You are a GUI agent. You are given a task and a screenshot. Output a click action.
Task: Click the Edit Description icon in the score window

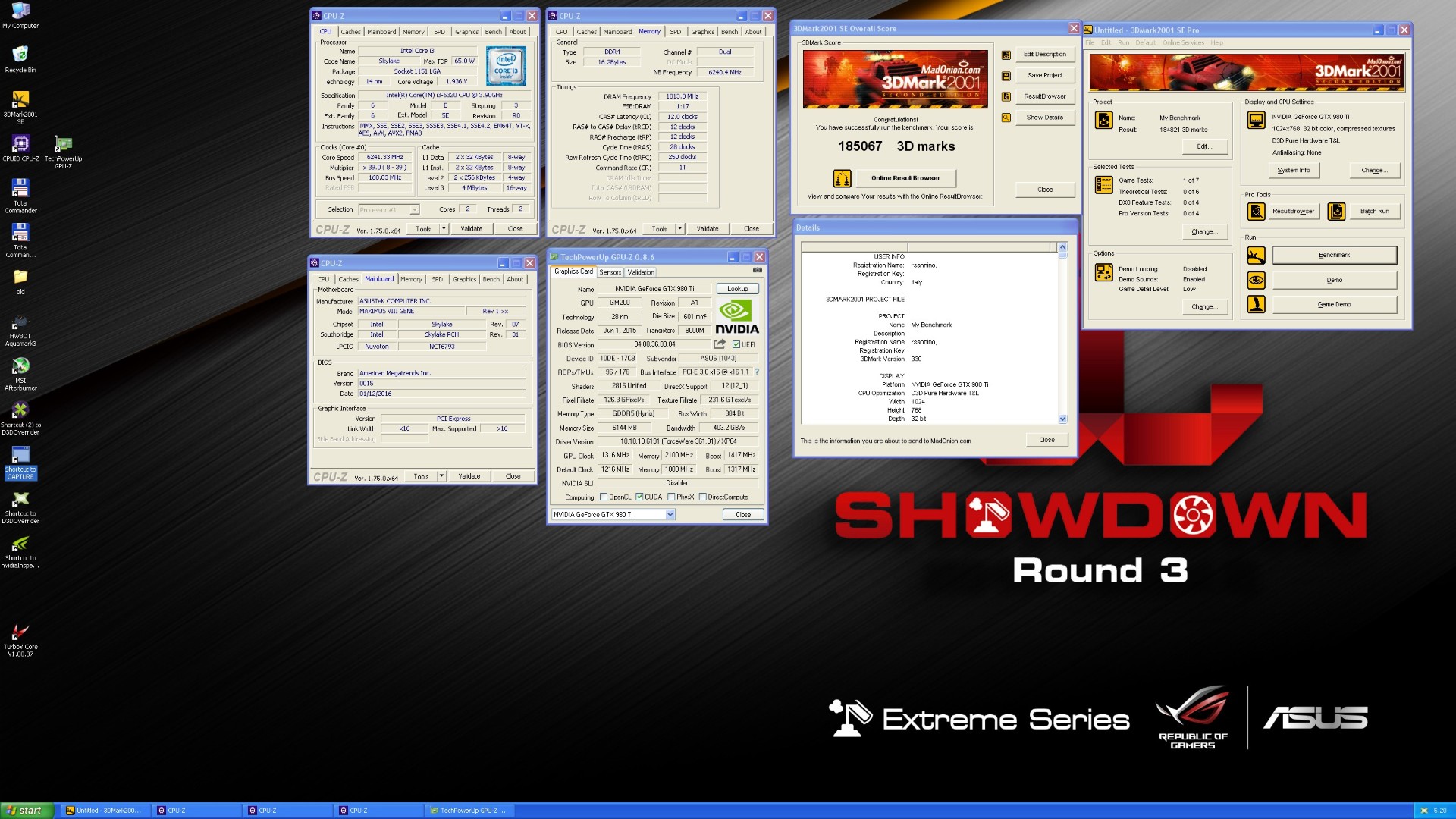point(1006,55)
